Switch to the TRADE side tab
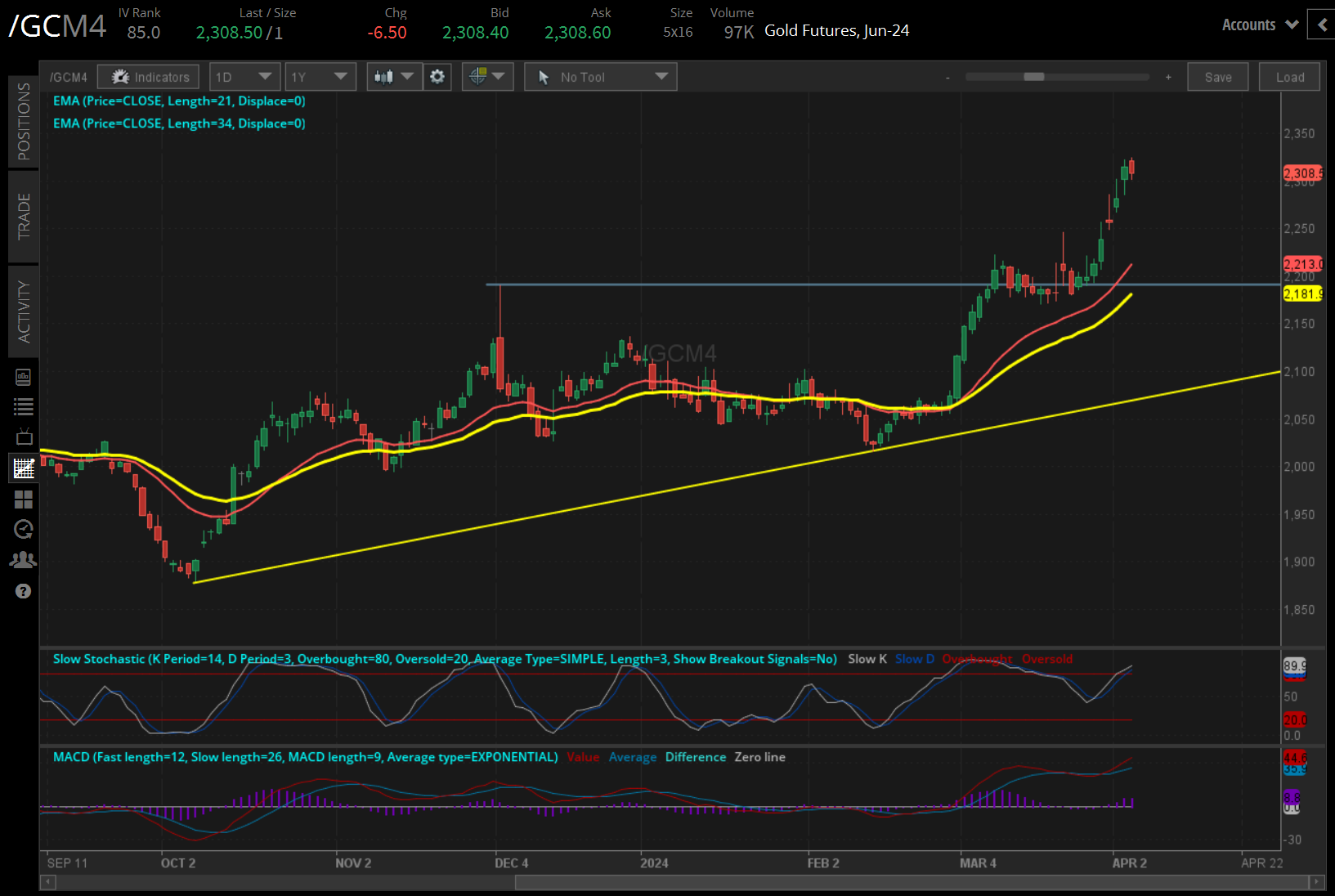The height and width of the screenshot is (896, 1335). 24,216
